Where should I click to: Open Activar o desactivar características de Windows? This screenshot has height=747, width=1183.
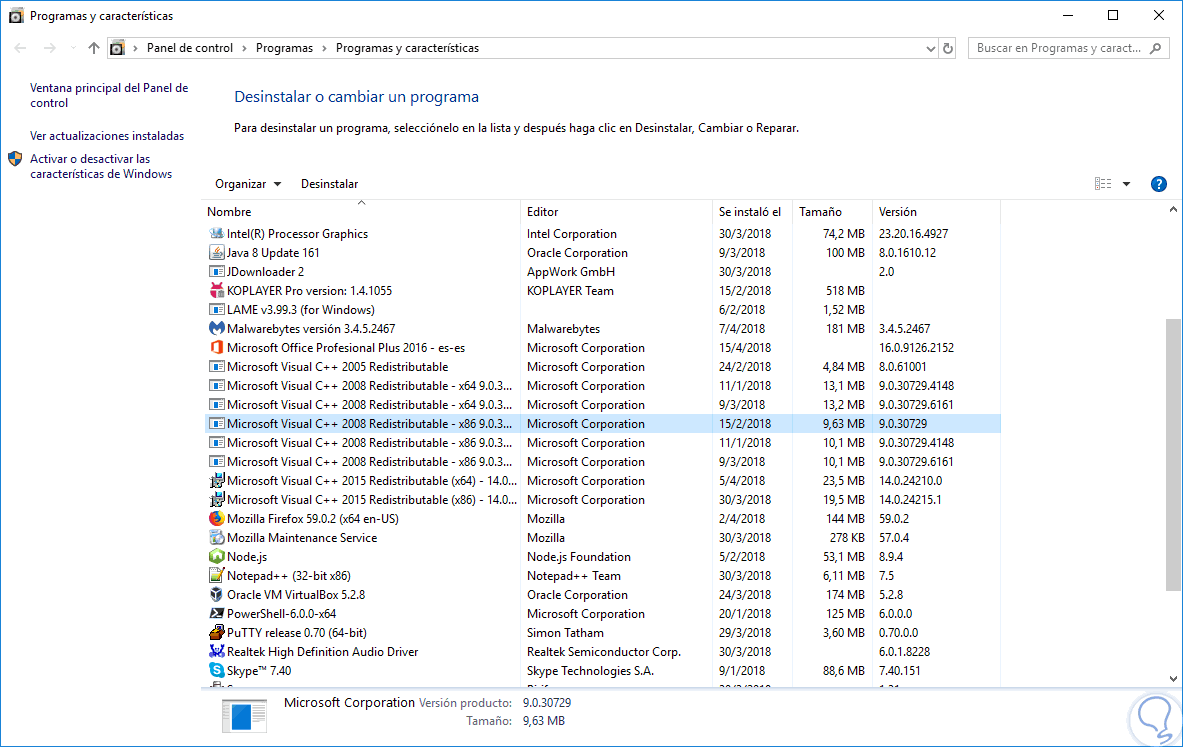[101, 166]
